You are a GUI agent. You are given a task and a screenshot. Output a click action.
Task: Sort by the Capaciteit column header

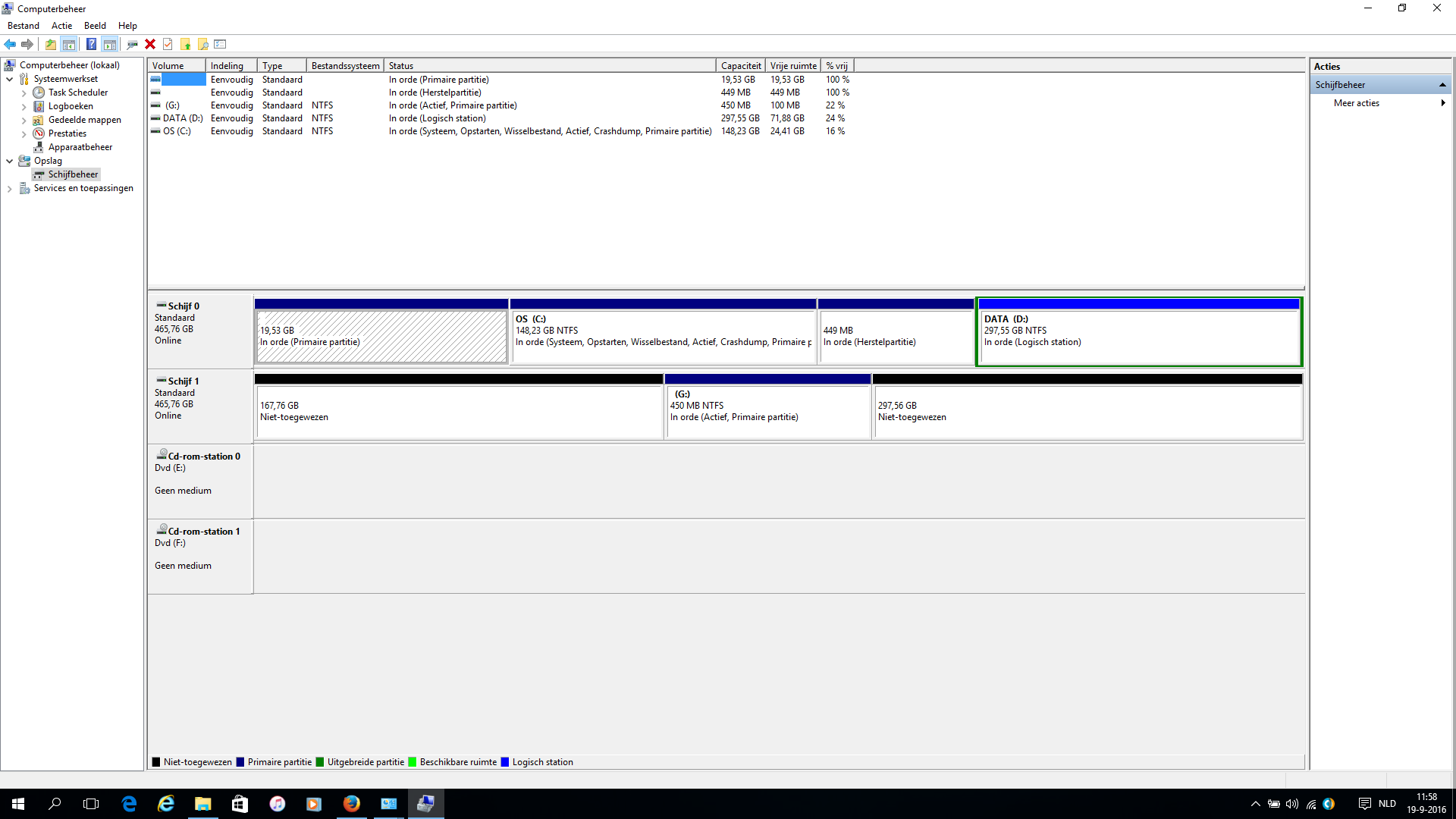740,66
